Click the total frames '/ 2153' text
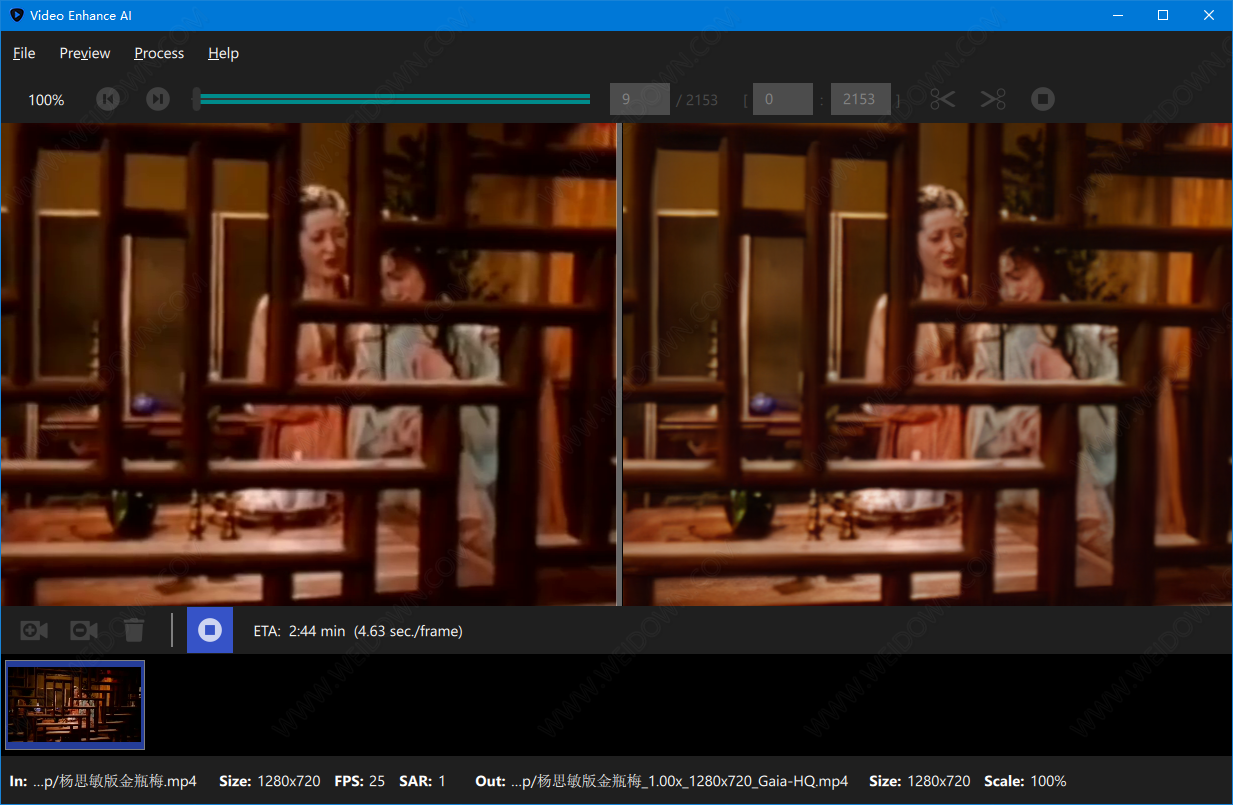This screenshot has height=805, width=1233. (697, 100)
